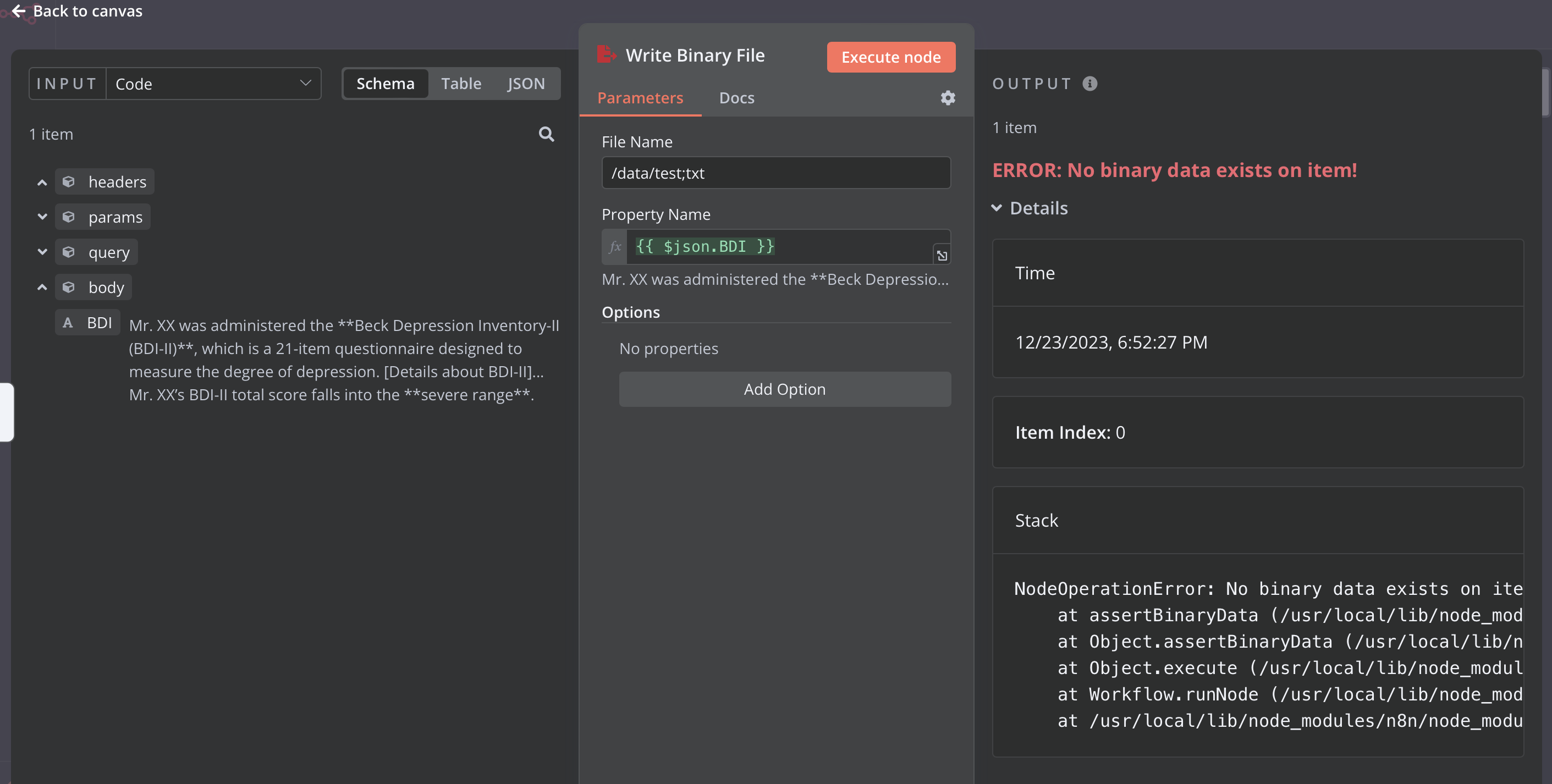Click the output info icon

pos(1089,83)
